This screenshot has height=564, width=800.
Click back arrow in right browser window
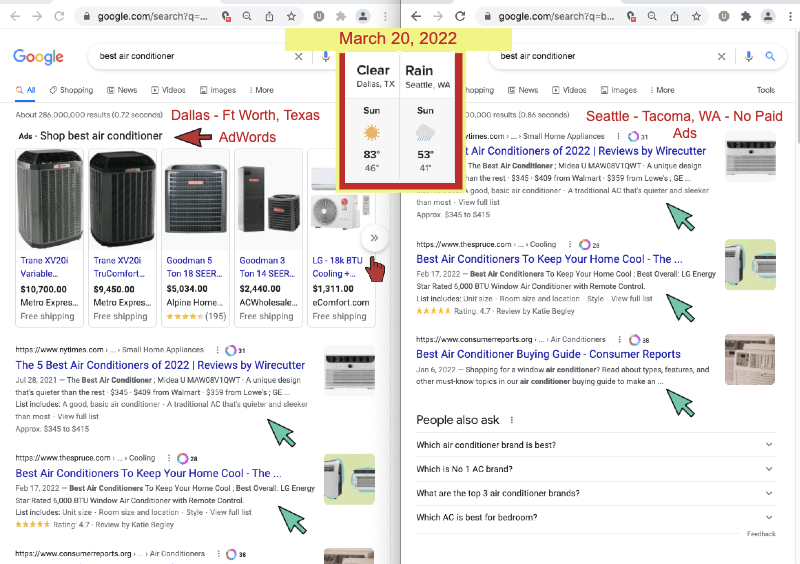tap(416, 16)
